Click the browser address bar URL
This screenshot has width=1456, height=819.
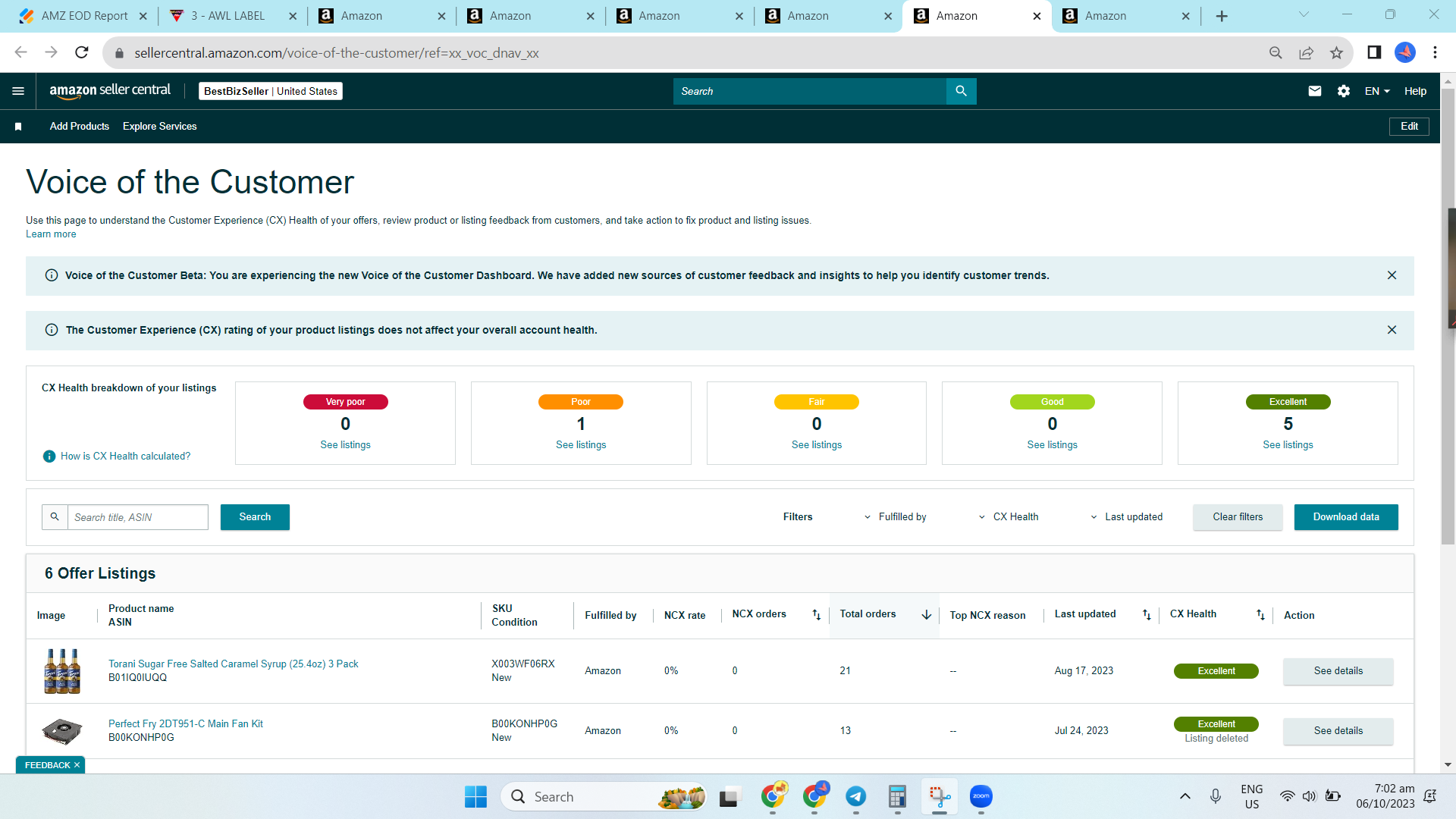click(x=337, y=53)
